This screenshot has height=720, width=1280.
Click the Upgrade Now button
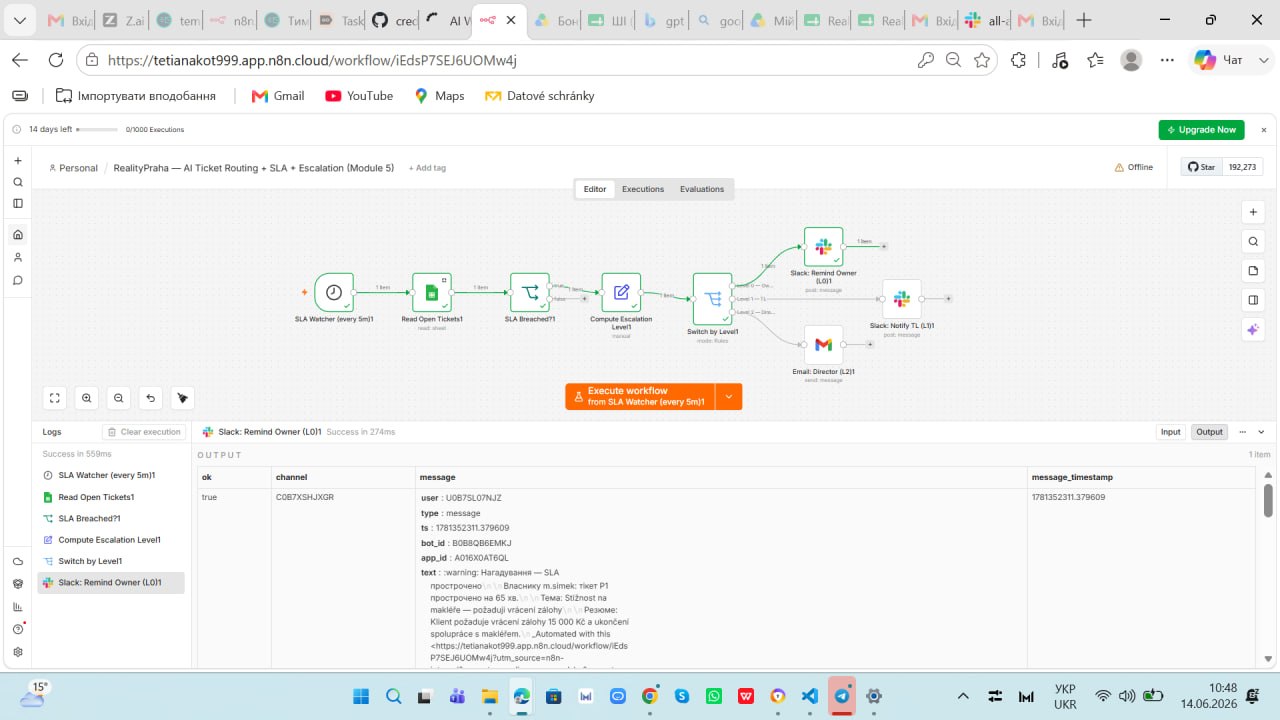[1202, 130]
